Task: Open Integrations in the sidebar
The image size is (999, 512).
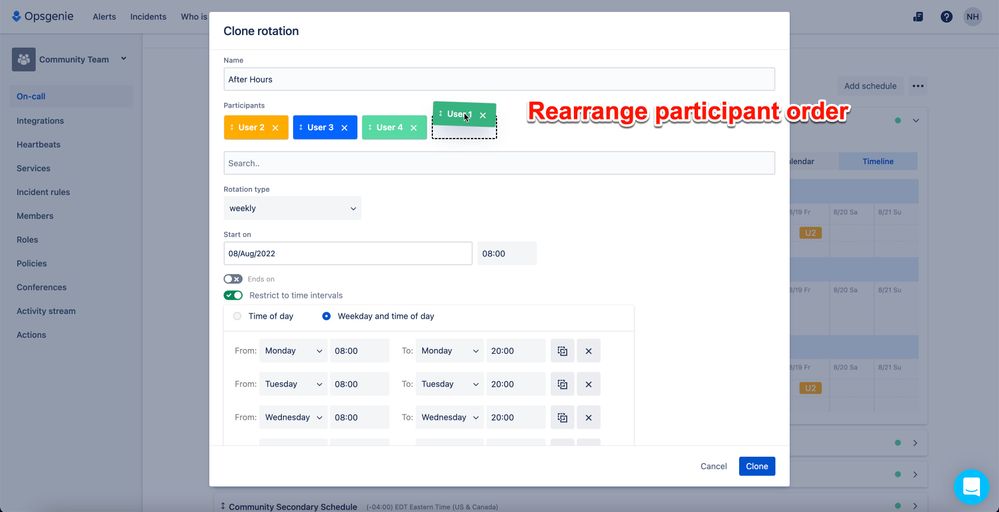Action: pyautogui.click(x=40, y=120)
